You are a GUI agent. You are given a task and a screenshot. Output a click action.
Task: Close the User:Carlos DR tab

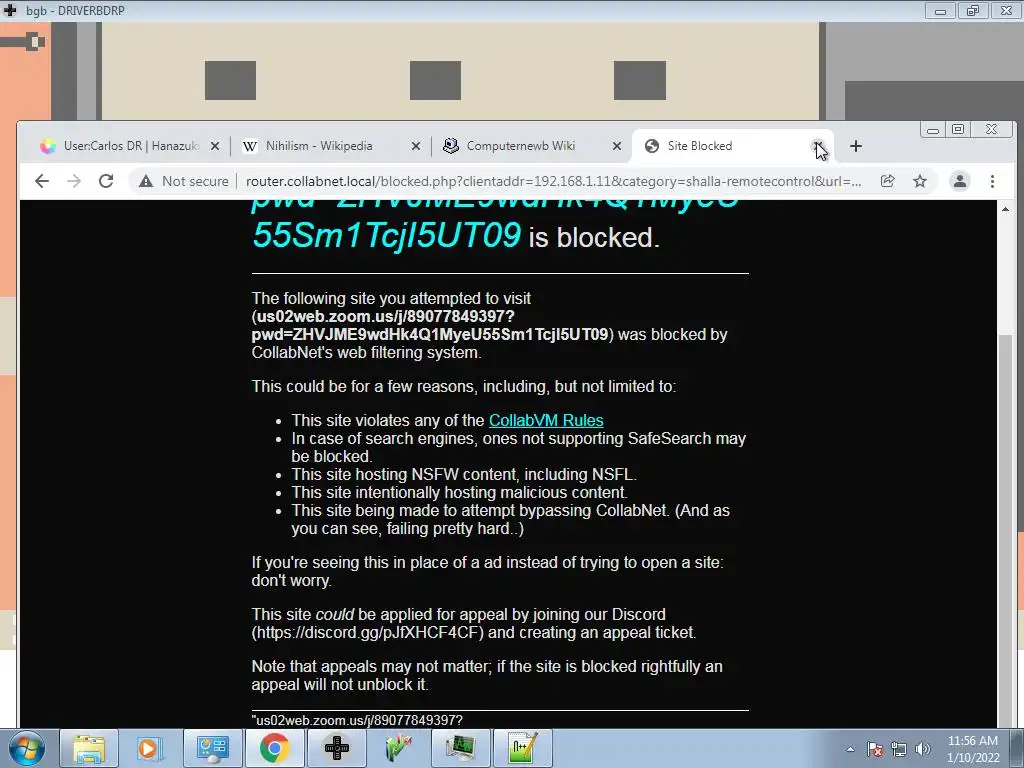coord(215,146)
